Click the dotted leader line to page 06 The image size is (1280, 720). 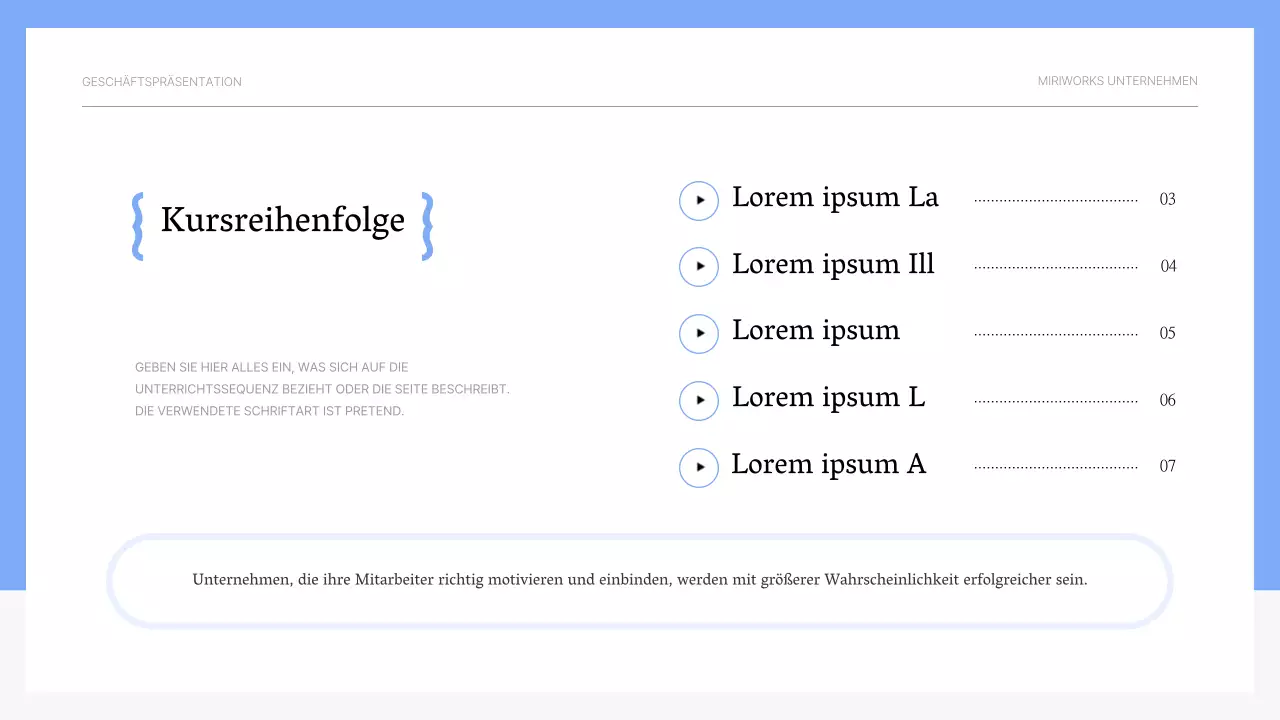tap(1055, 398)
